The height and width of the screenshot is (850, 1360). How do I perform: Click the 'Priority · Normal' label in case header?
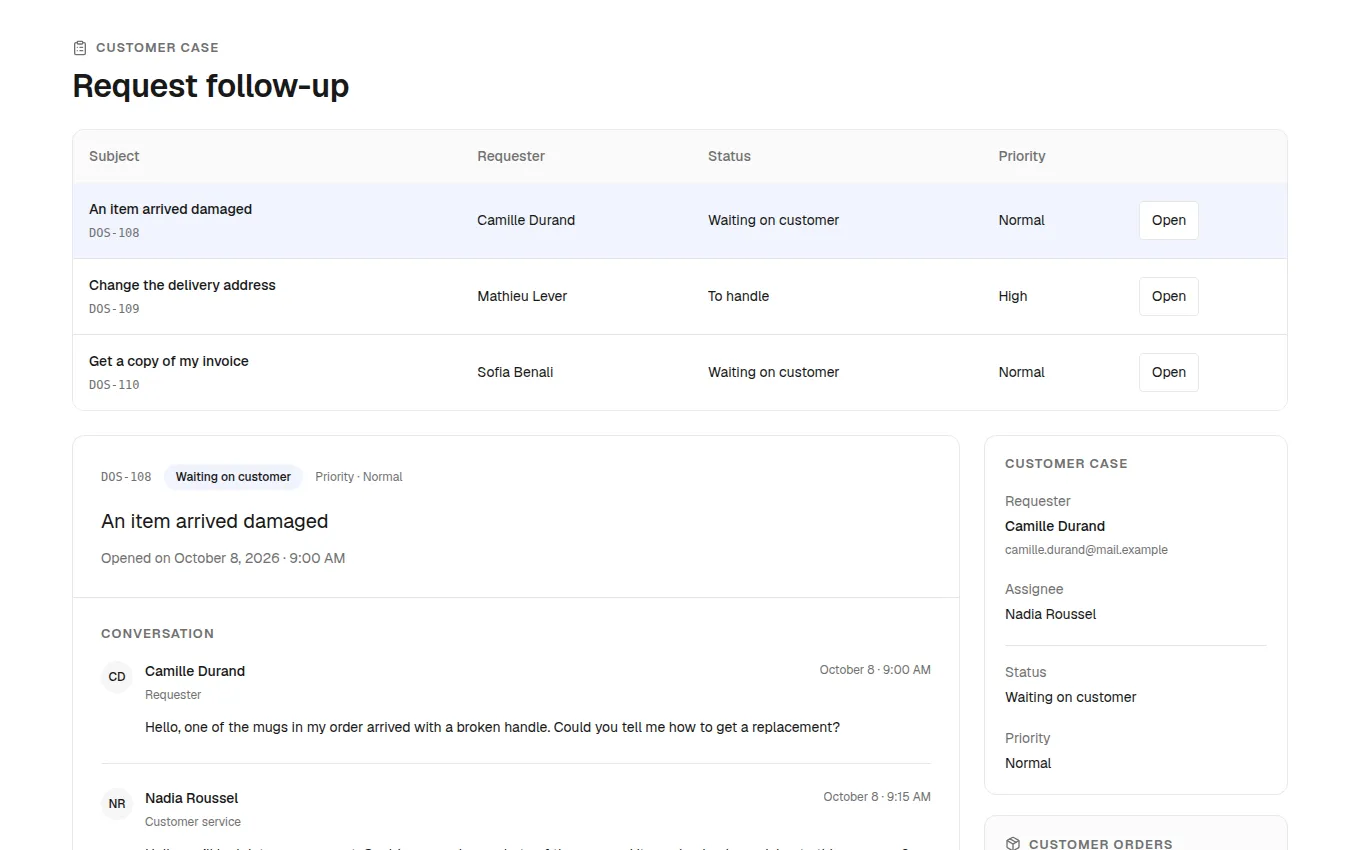pos(358,477)
